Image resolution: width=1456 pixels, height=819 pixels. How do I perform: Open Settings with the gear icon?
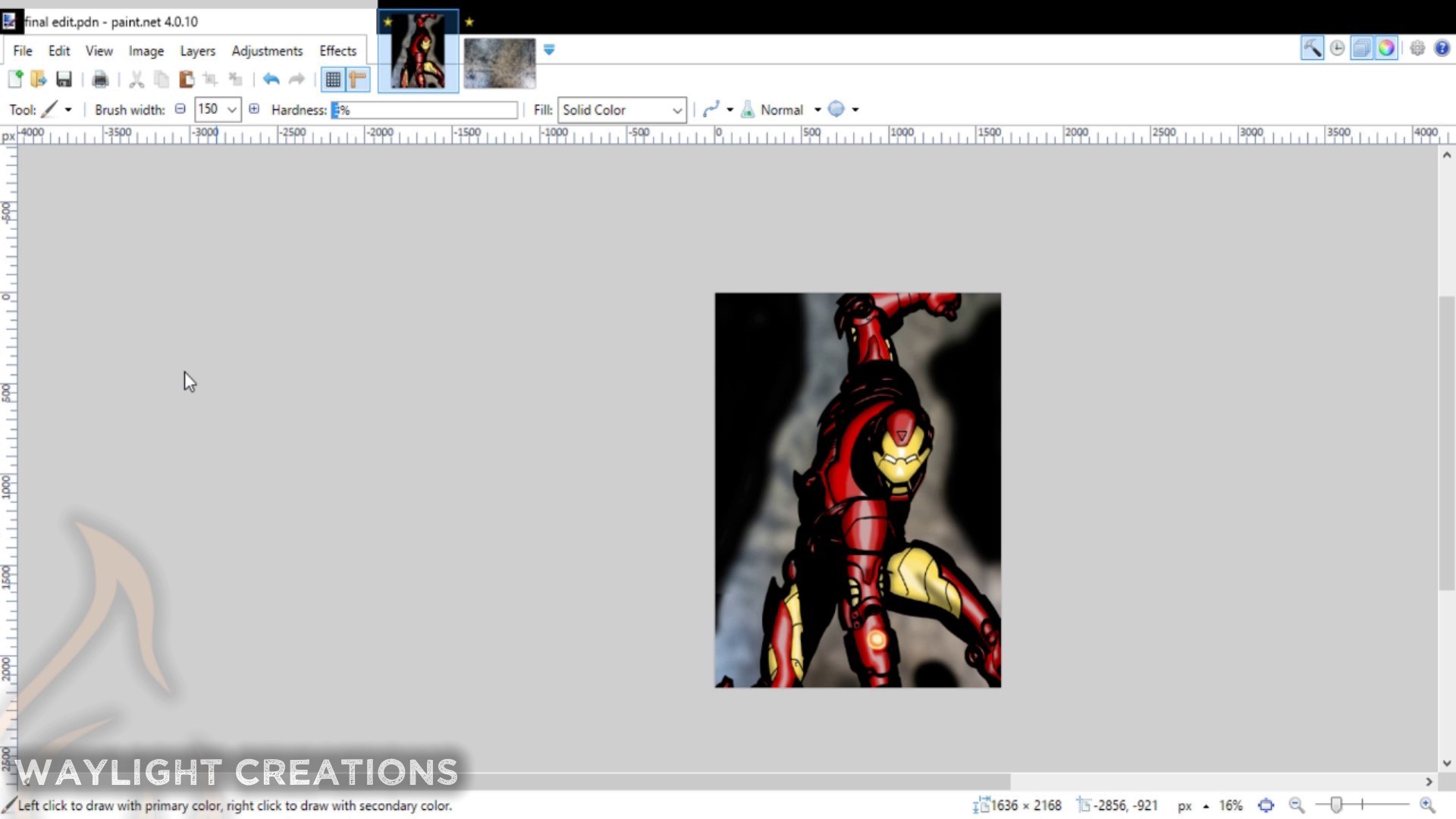pos(1417,49)
